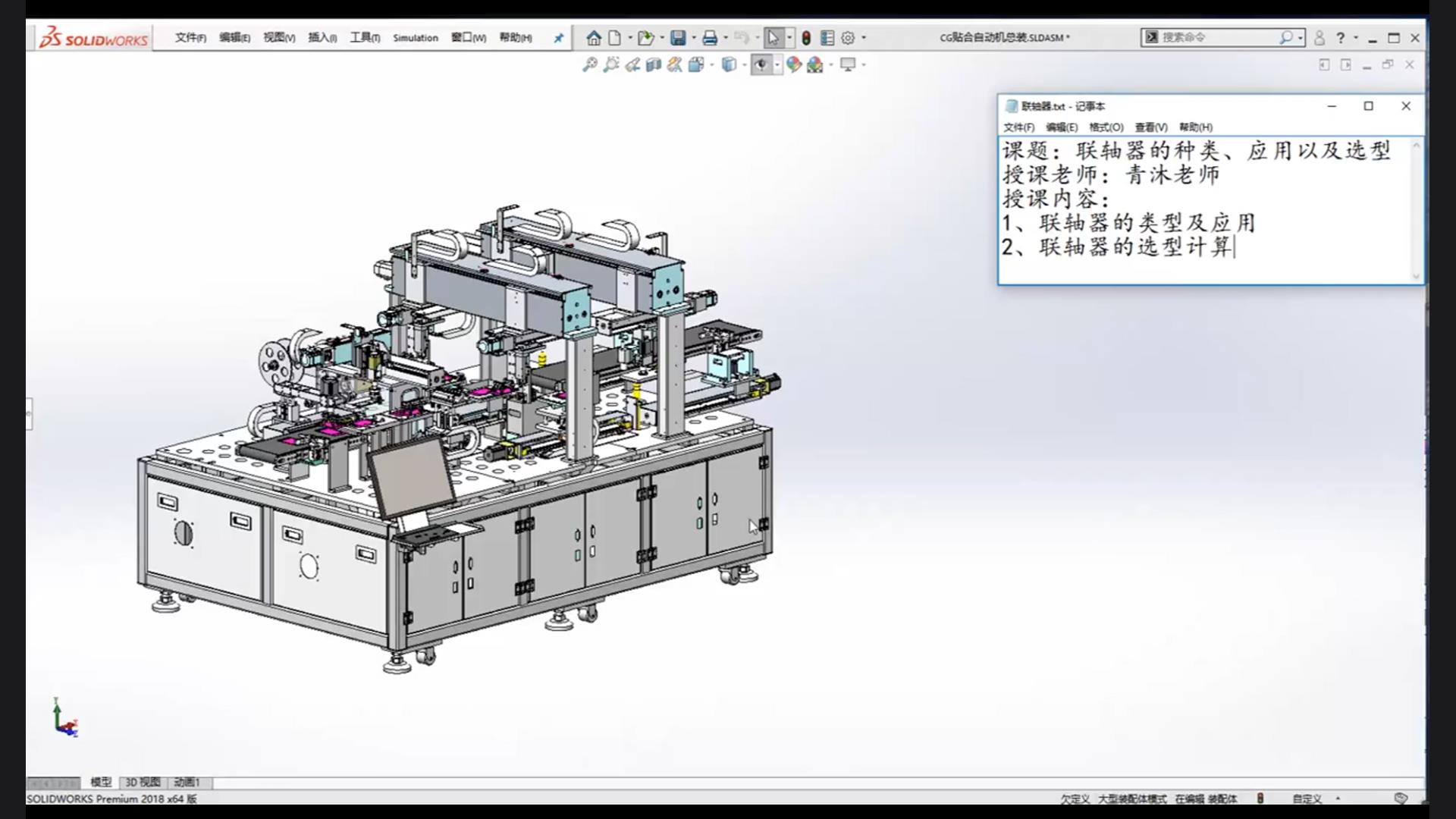The image size is (1456, 819).
Task: Expand the Print dropdown arrow
Action: pos(726,37)
